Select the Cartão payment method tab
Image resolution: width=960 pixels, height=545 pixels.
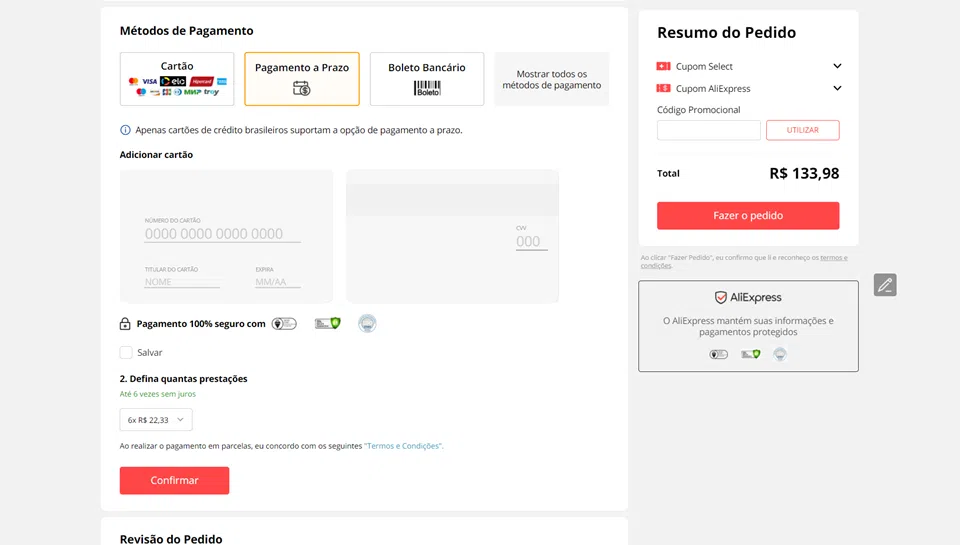pyautogui.click(x=177, y=78)
